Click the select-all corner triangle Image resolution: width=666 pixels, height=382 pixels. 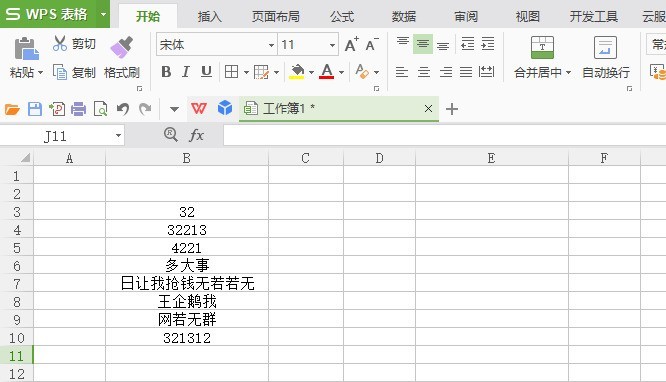[25, 158]
